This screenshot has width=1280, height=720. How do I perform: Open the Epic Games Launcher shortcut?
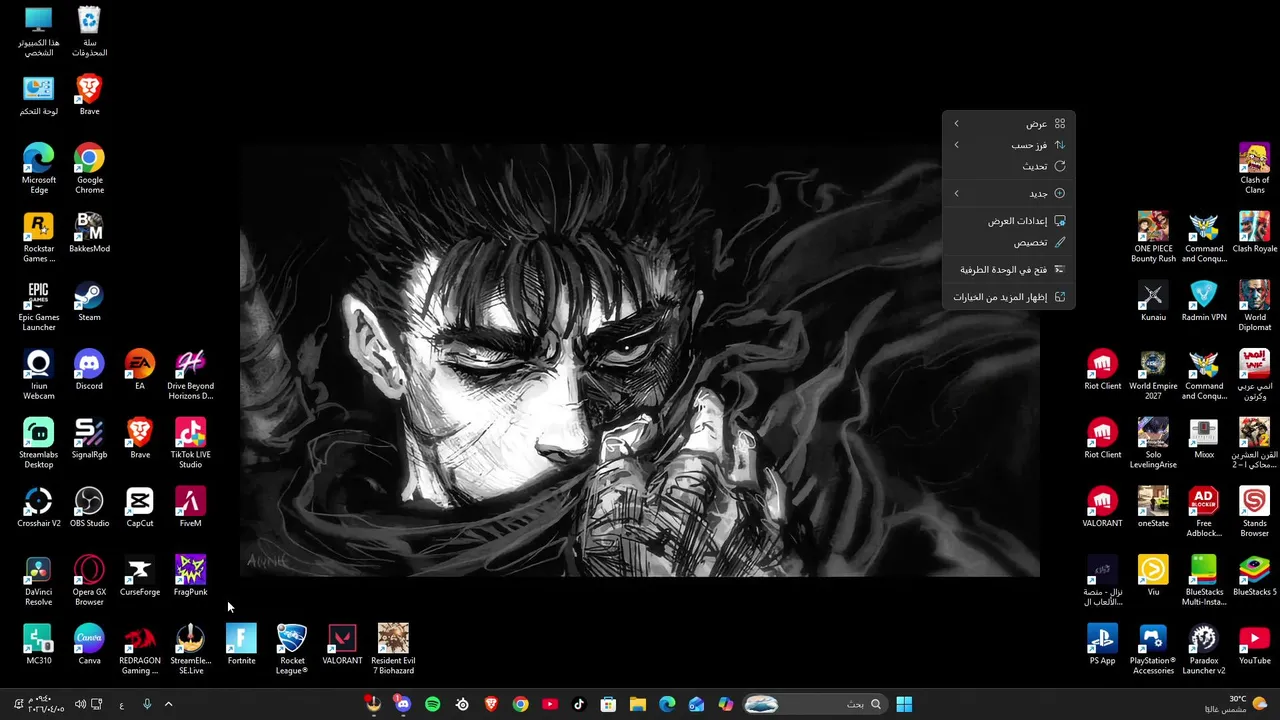38,306
